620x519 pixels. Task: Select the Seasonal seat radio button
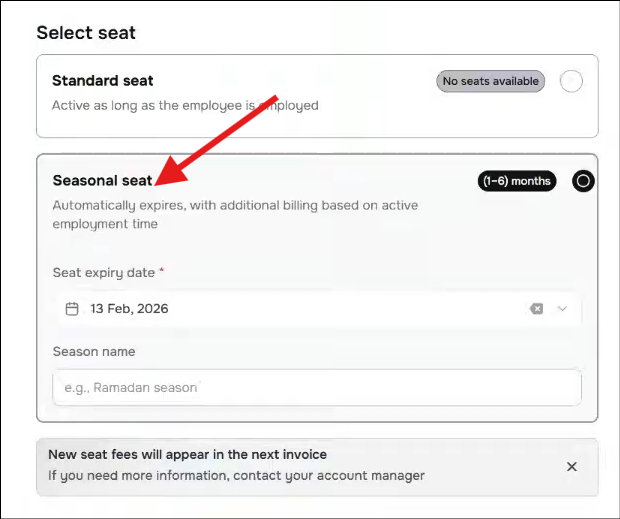coord(583,181)
